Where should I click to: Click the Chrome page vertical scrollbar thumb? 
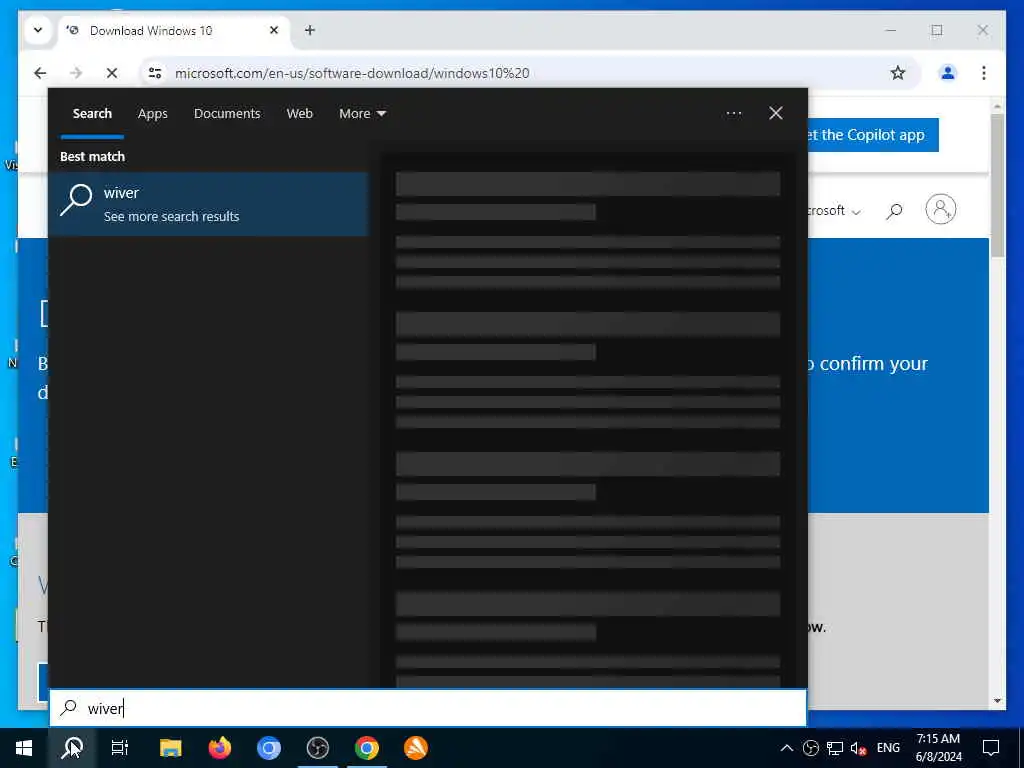click(x=997, y=185)
